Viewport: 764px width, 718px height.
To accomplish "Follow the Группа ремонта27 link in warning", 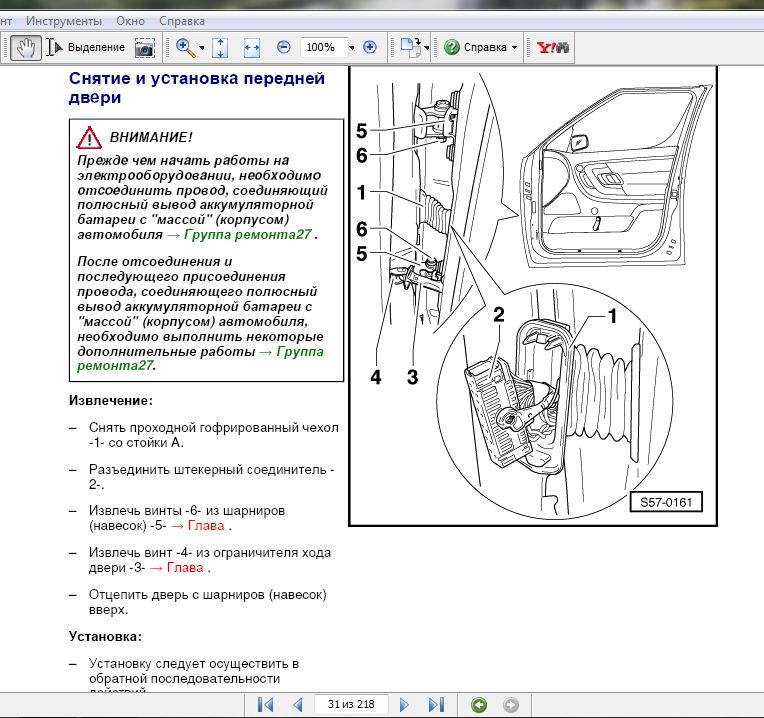I will pyautogui.click(x=247, y=234).
